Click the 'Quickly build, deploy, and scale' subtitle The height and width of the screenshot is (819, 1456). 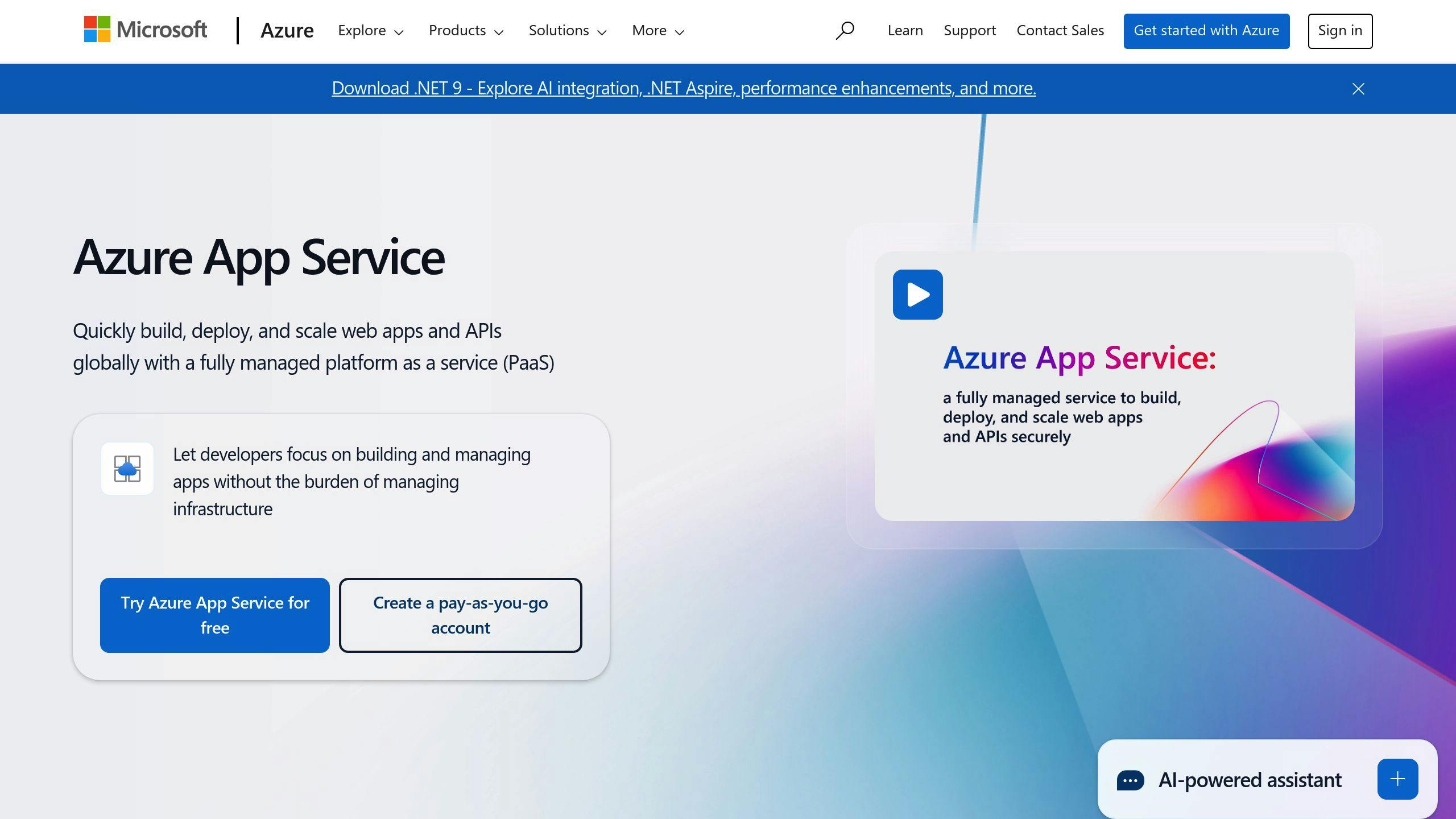(313, 346)
